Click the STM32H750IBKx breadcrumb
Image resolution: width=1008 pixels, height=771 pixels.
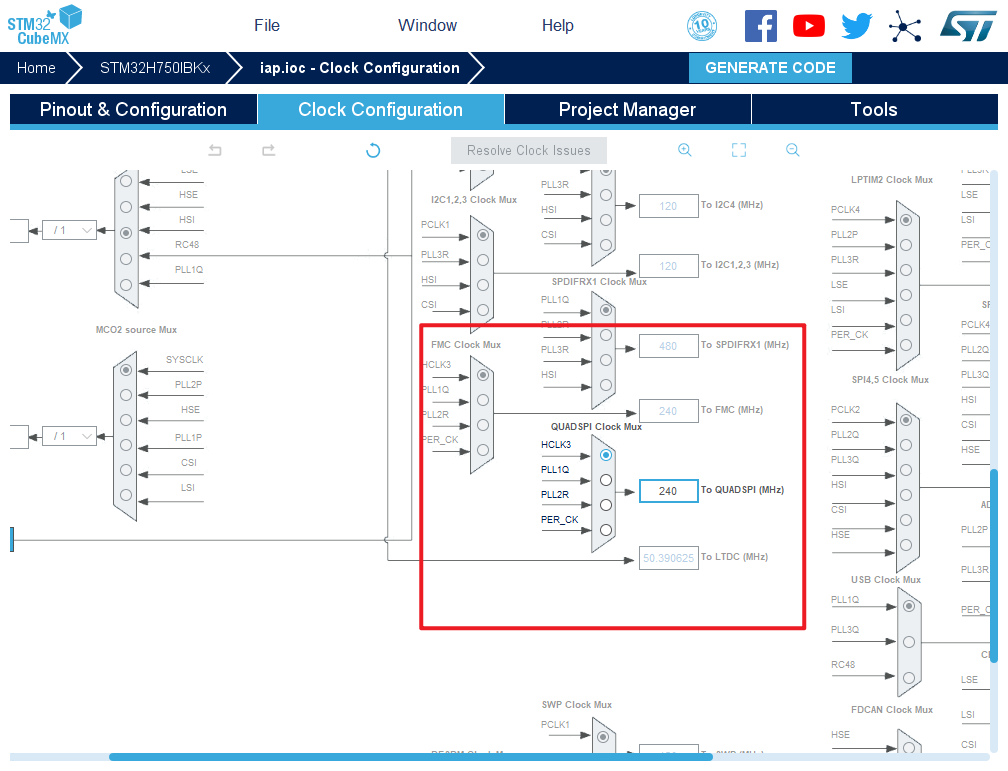tap(155, 68)
